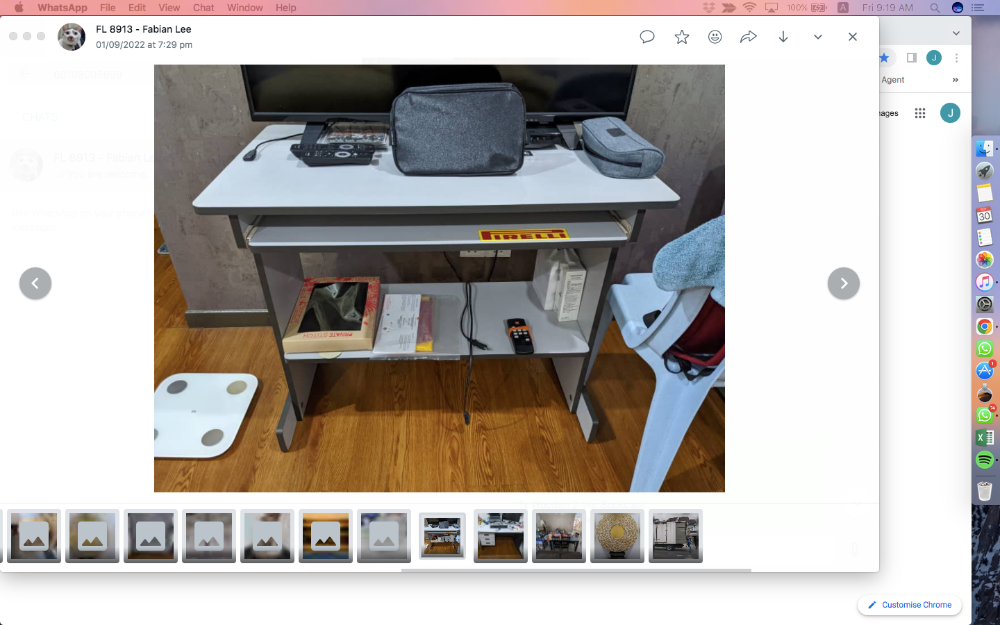Advance to the next photo
This screenshot has width=1000, height=625.
(843, 283)
